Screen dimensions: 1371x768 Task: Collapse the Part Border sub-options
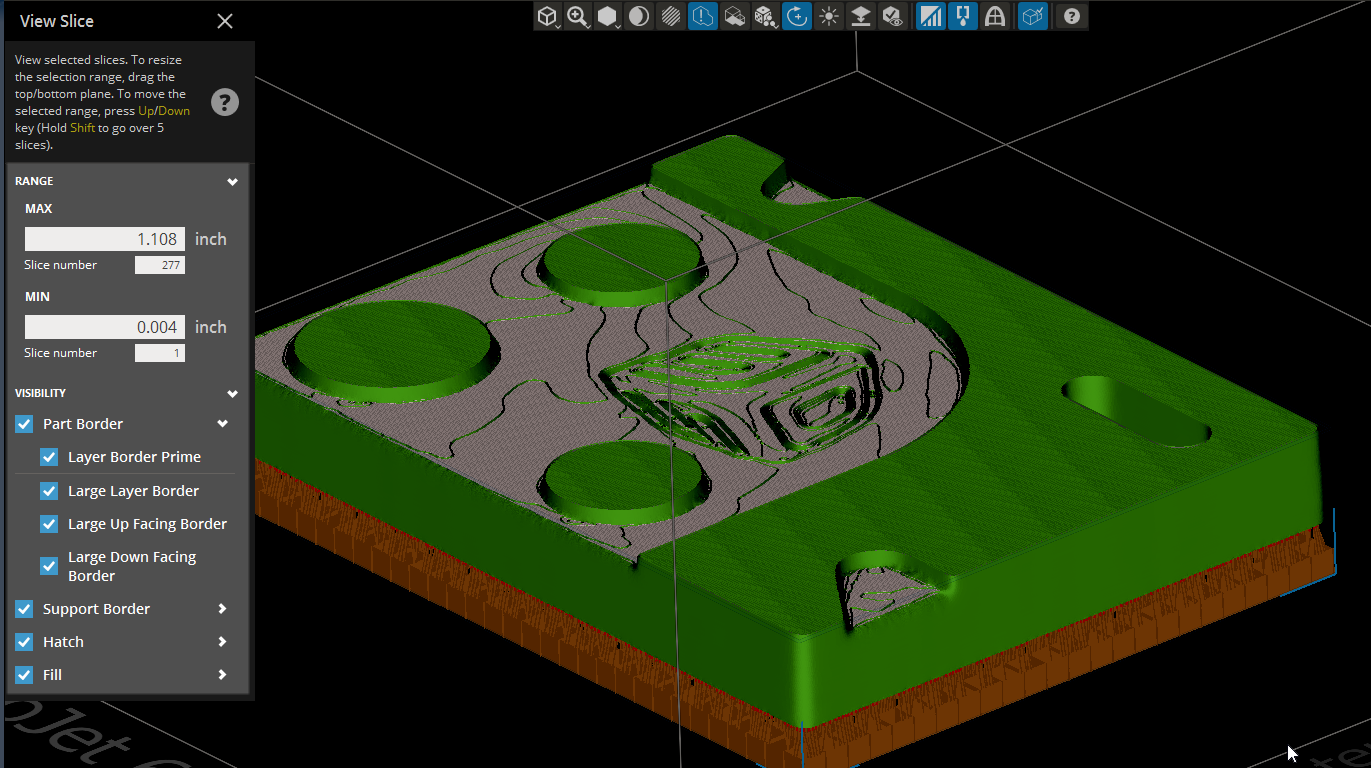tap(223, 424)
